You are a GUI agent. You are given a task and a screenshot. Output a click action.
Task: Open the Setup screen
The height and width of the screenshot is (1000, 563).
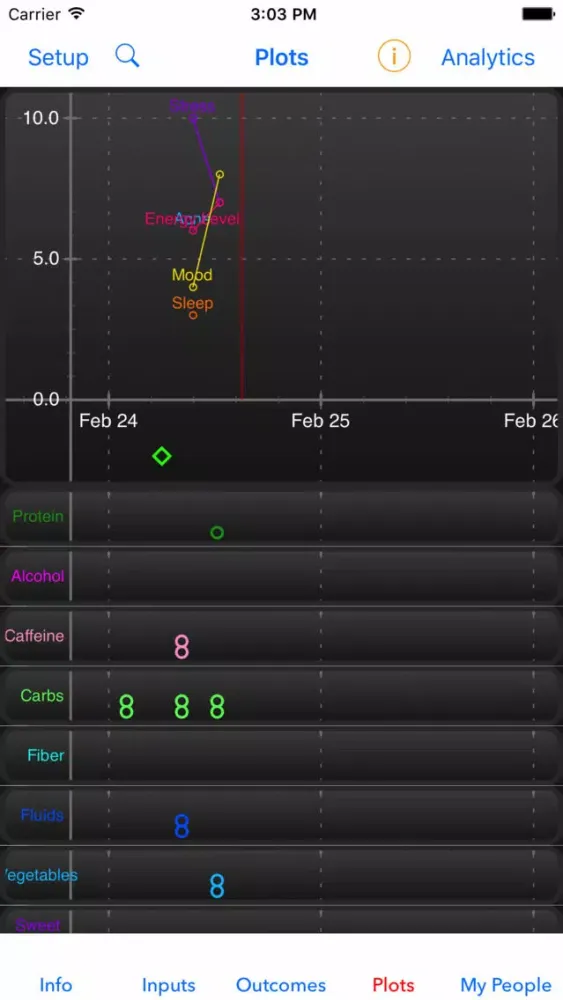coord(58,57)
